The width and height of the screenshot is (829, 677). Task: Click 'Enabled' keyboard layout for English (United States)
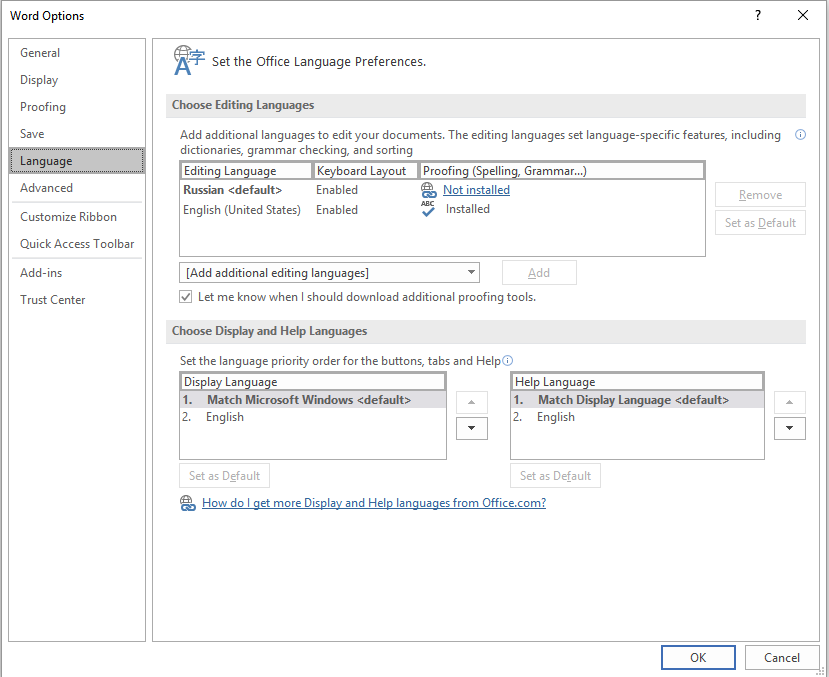(x=337, y=210)
